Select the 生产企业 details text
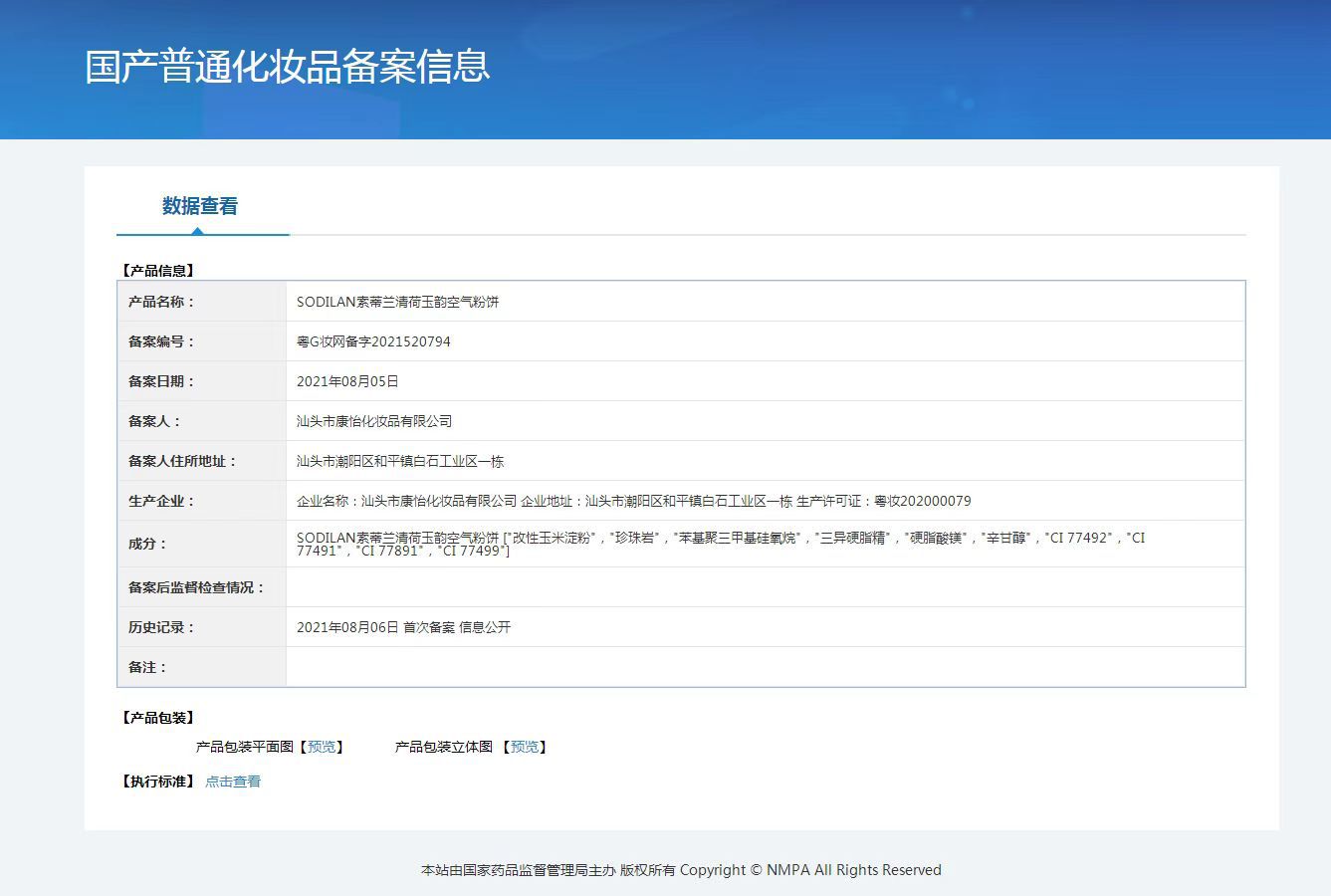Viewport: 1331px width, 896px height. [633, 501]
